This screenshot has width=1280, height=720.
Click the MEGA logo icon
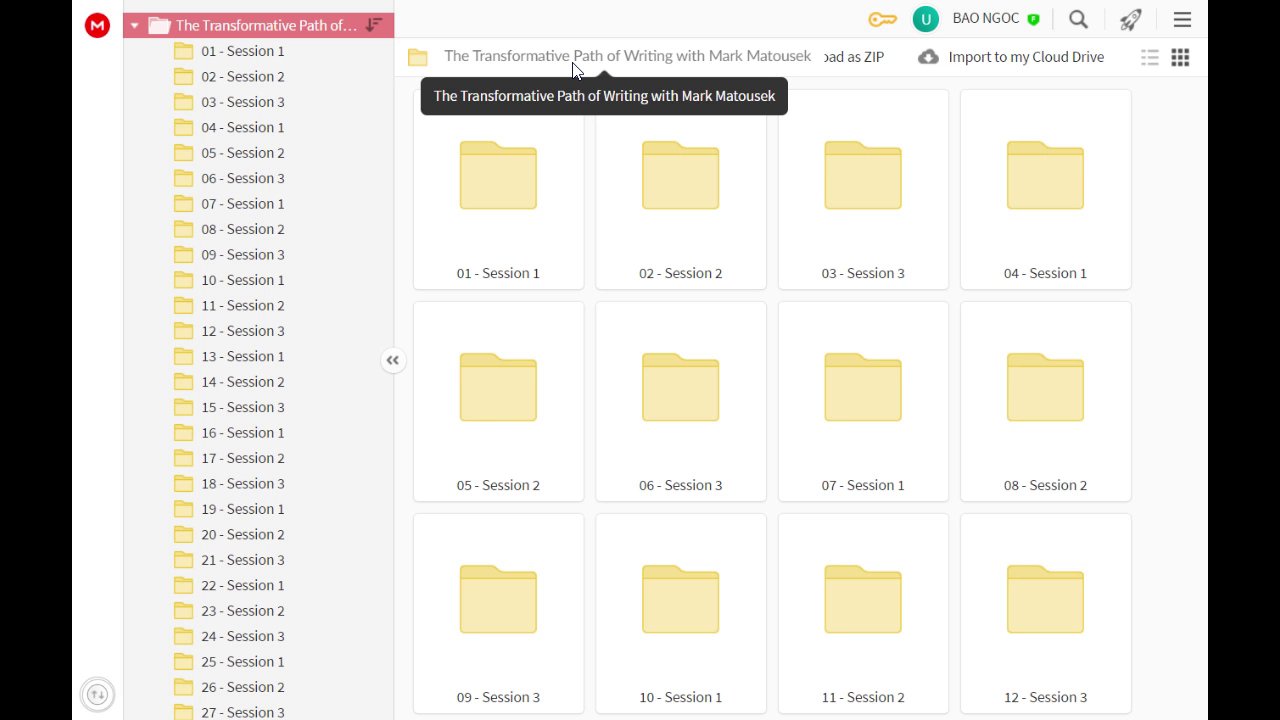pos(97,26)
